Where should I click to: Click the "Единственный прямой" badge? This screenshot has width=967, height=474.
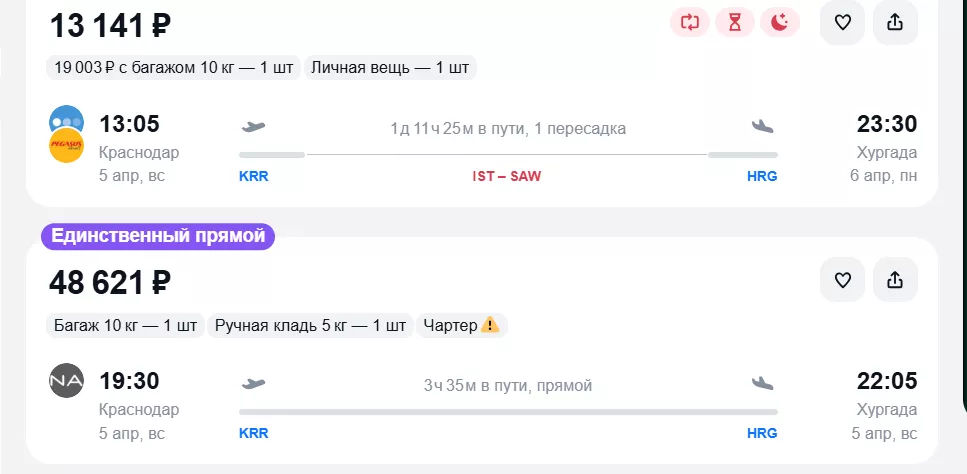[x=157, y=237]
